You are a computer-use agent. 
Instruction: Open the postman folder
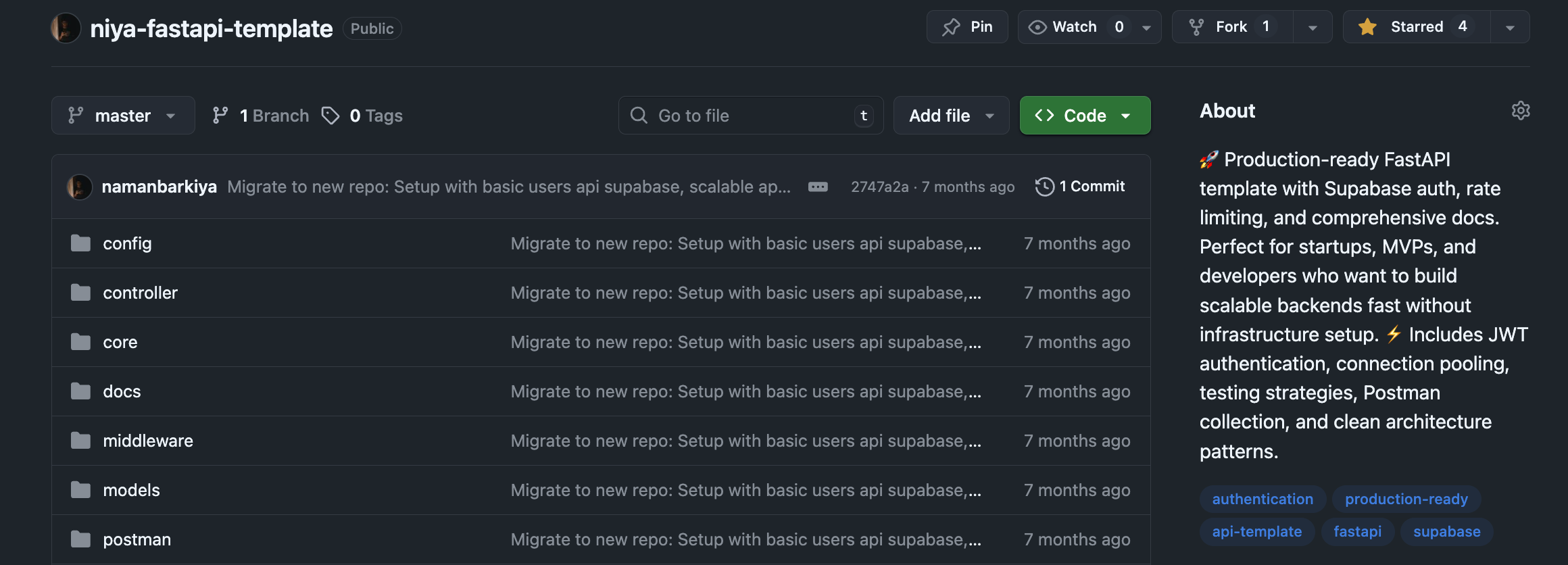137,539
